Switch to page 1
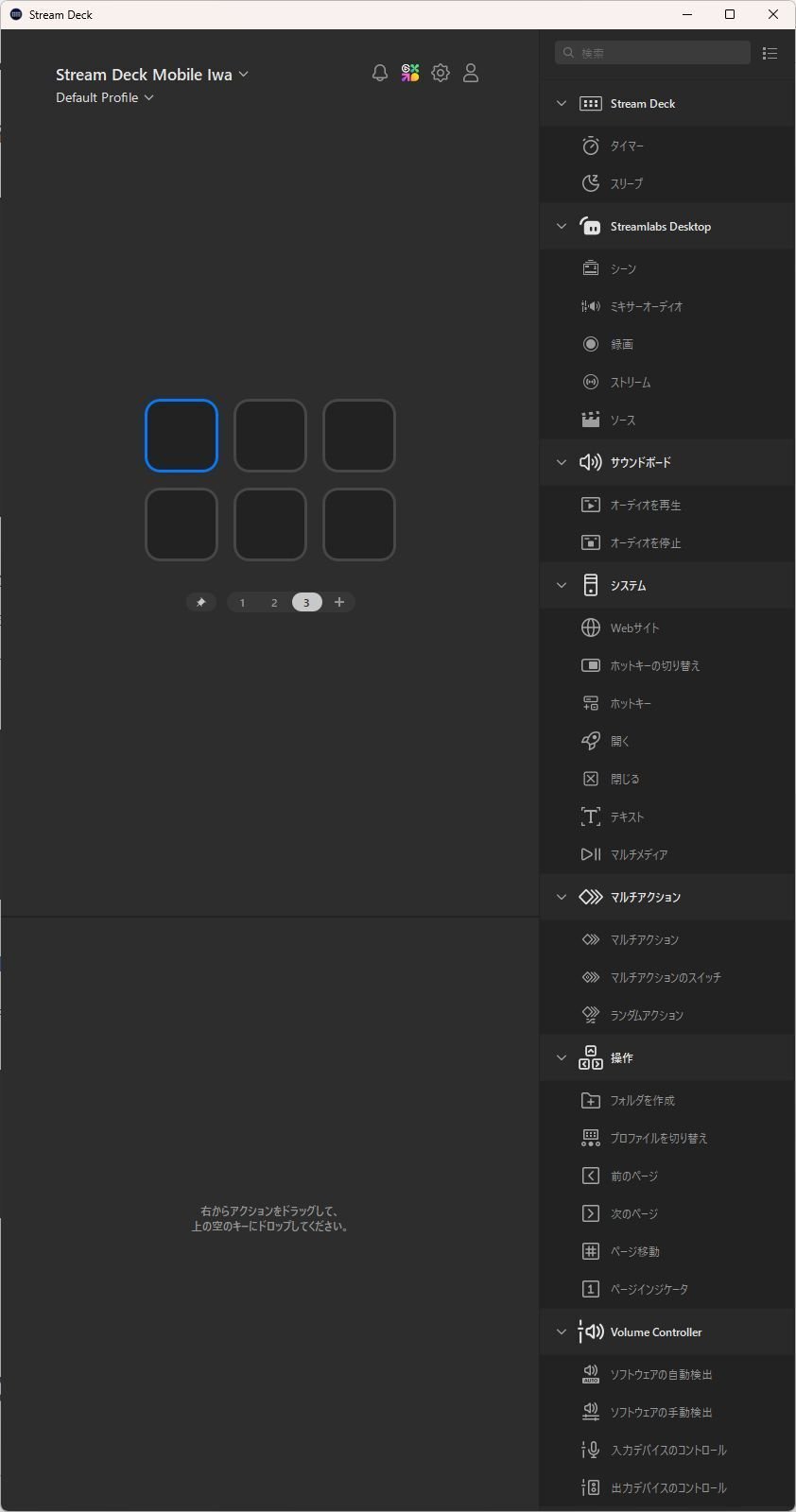Image resolution: width=796 pixels, height=1512 pixels. tap(242, 602)
